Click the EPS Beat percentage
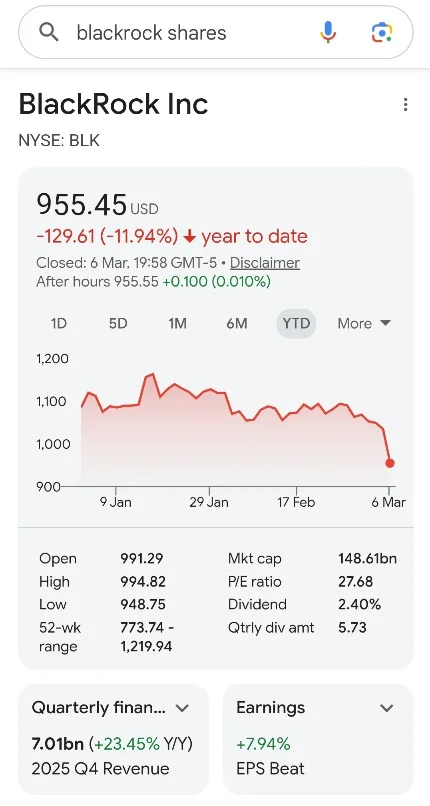 pos(263,744)
